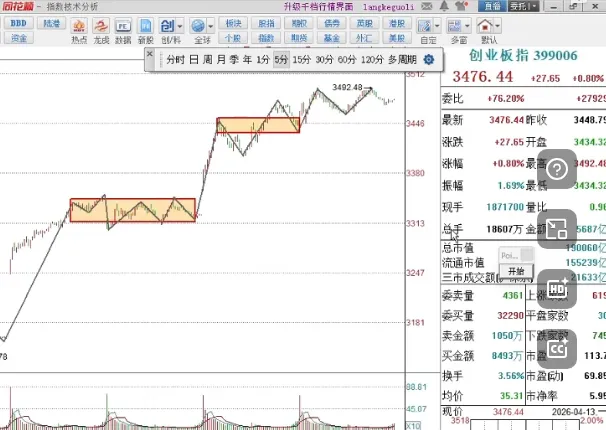Click the langkeguoli username

(x=388, y=7)
